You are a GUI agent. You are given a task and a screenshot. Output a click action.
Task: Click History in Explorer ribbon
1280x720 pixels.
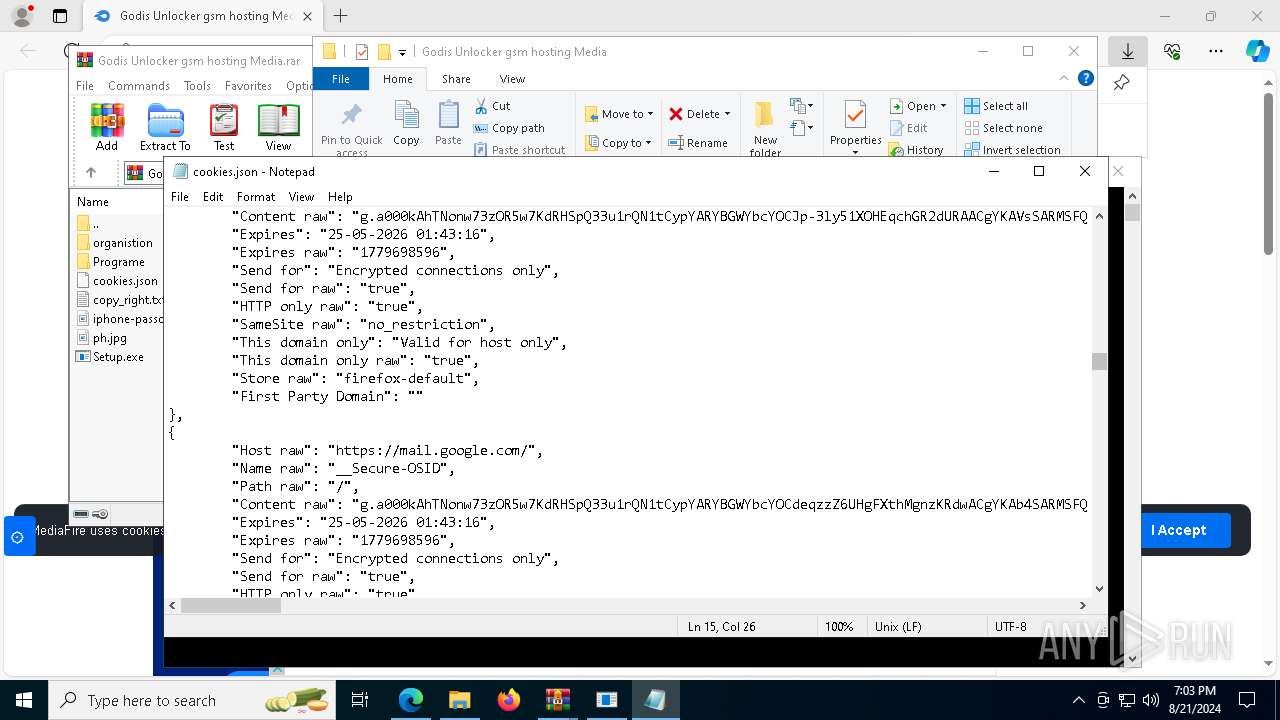[x=916, y=150]
